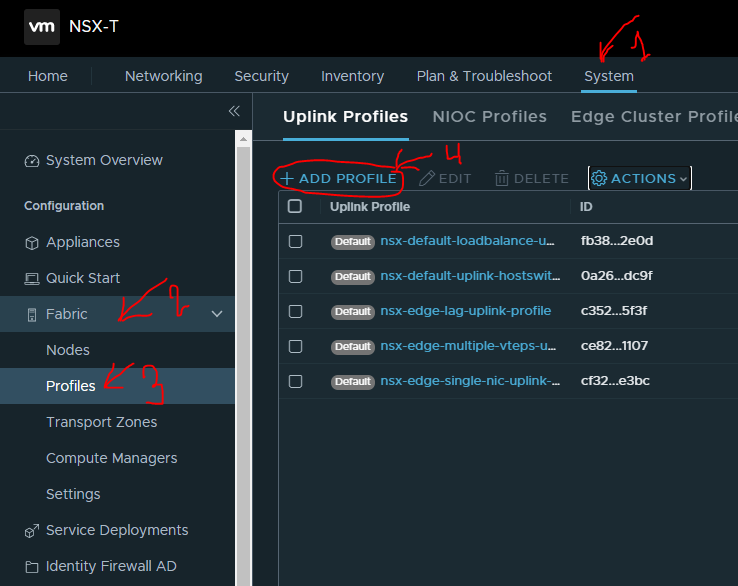Click the pencil icon beside Edit
Viewport: 738px width, 586px height.
click(x=426, y=178)
